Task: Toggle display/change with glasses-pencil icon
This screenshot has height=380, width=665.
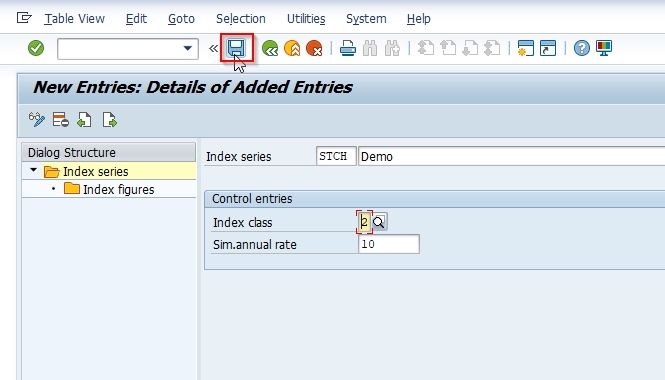Action: [36, 120]
